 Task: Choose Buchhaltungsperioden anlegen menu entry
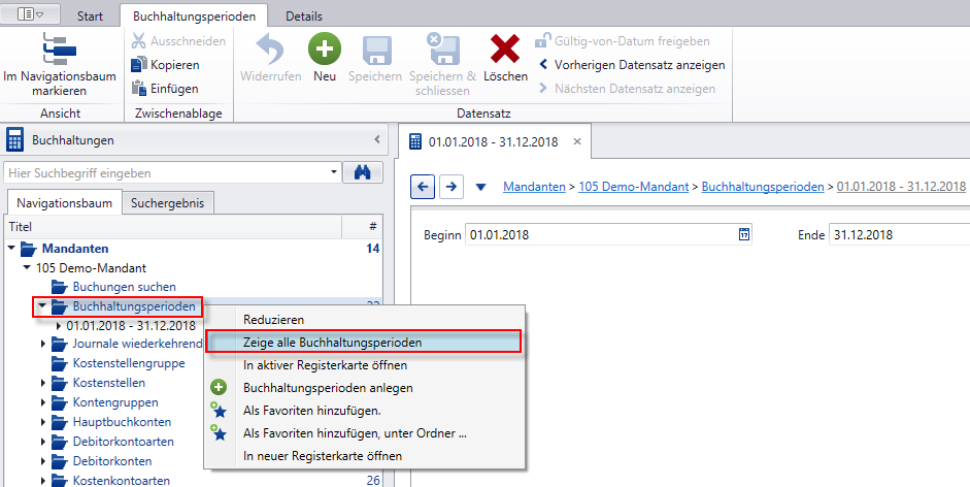click(365, 388)
